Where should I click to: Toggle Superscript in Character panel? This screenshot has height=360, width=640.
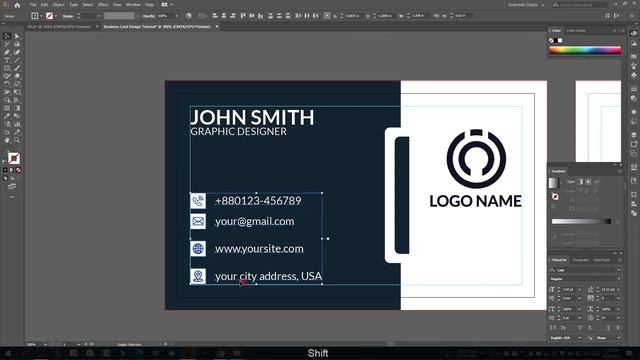tap(580, 328)
